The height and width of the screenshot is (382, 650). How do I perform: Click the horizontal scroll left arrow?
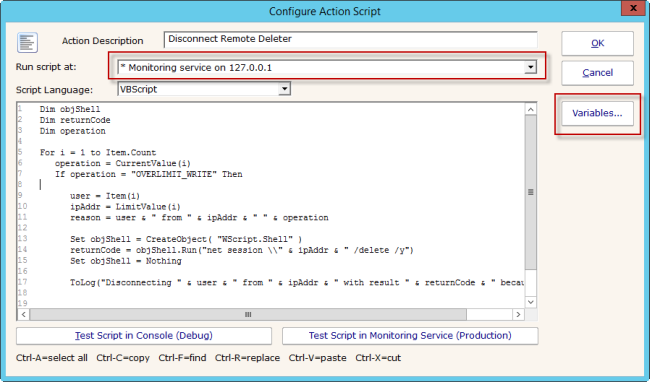pyautogui.click(x=24, y=314)
